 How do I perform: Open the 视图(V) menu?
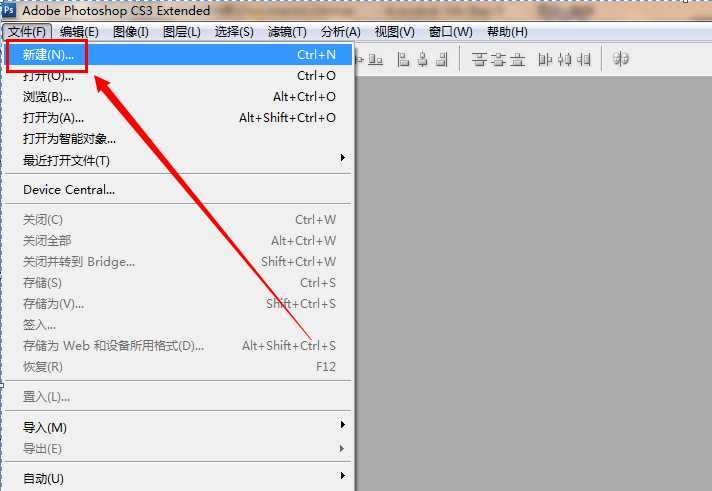[395, 32]
